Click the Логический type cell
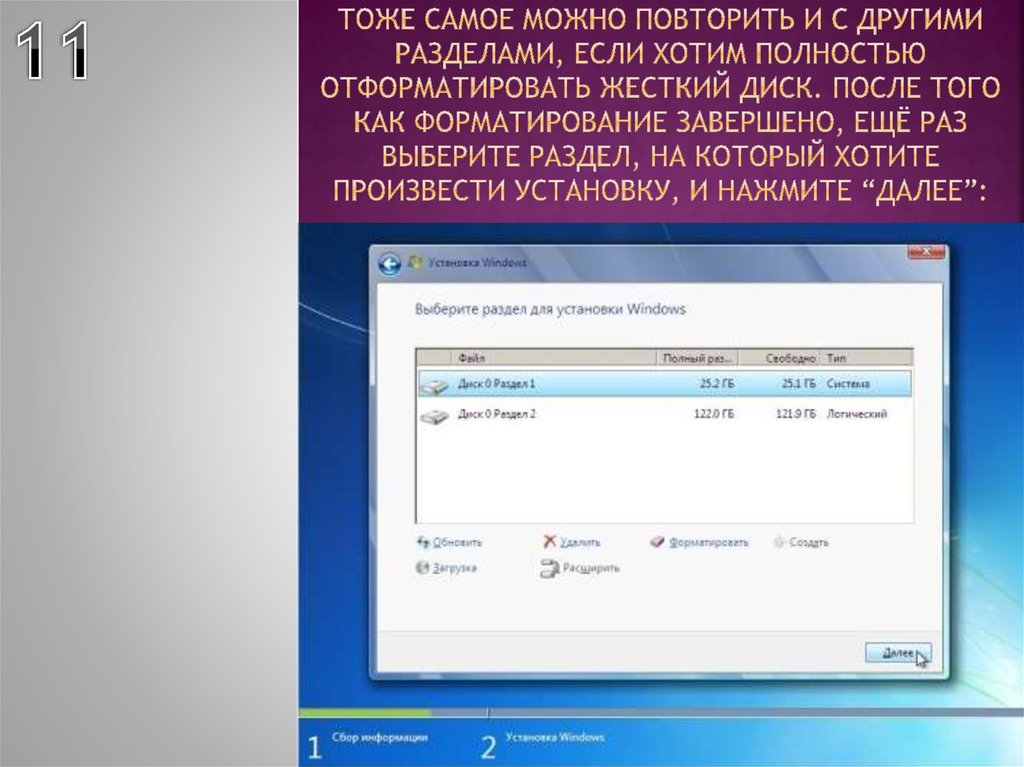Viewport: 1024px width, 767px height. [x=857, y=414]
